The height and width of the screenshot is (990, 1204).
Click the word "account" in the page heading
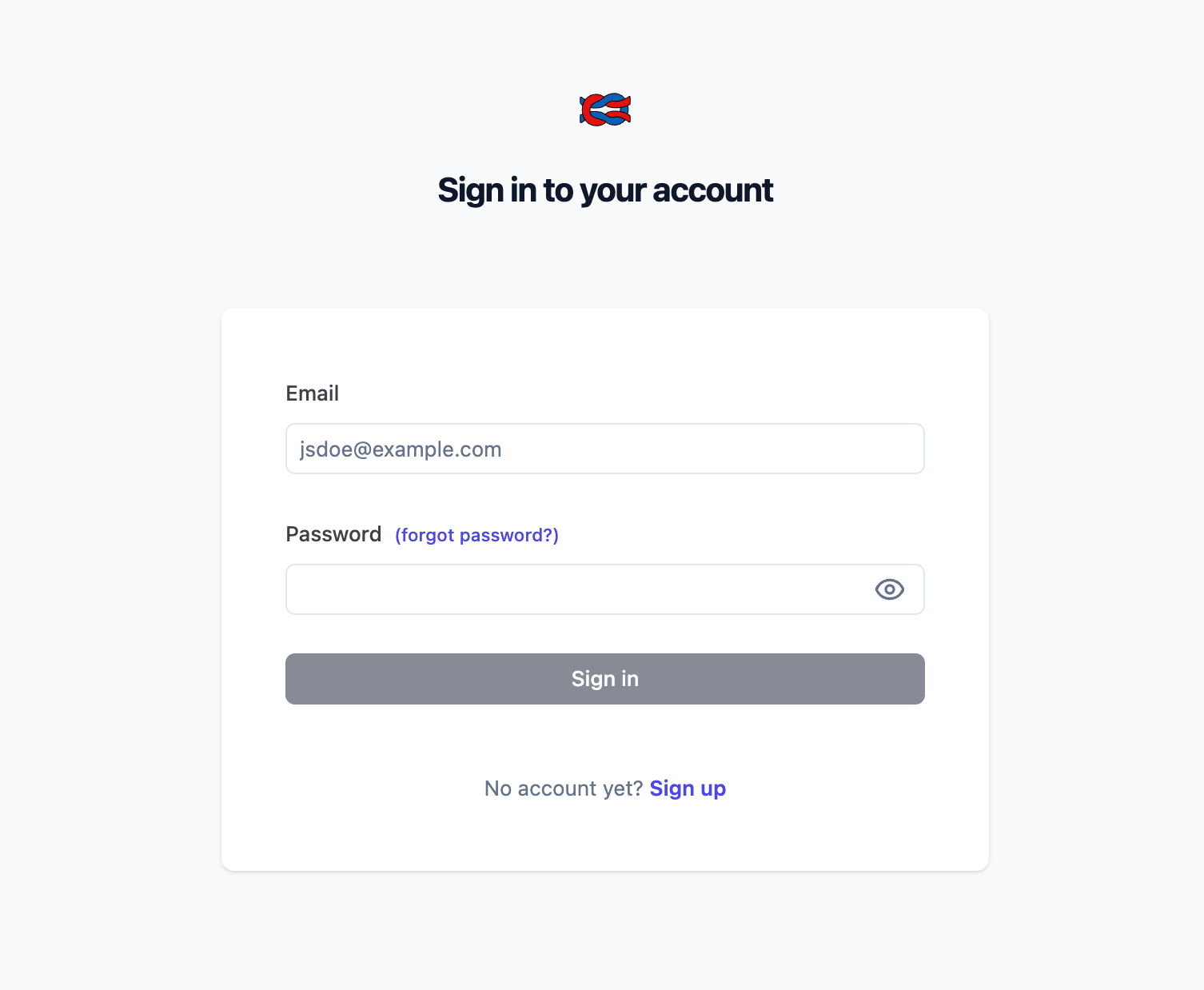pyautogui.click(x=712, y=190)
